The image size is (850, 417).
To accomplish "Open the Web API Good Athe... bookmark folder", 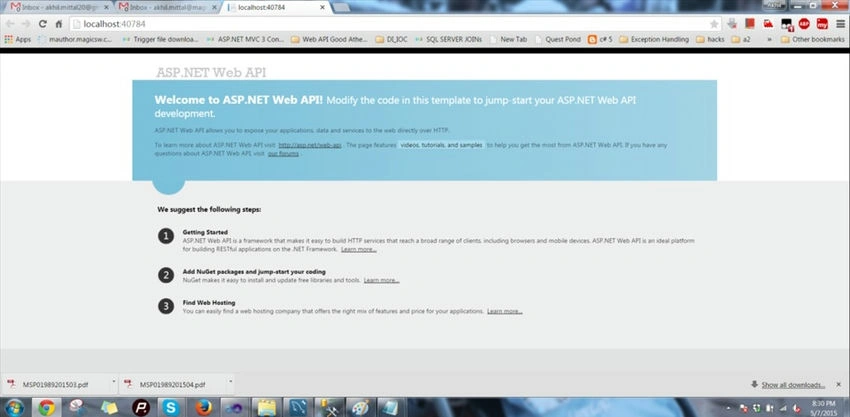I will click(329, 40).
